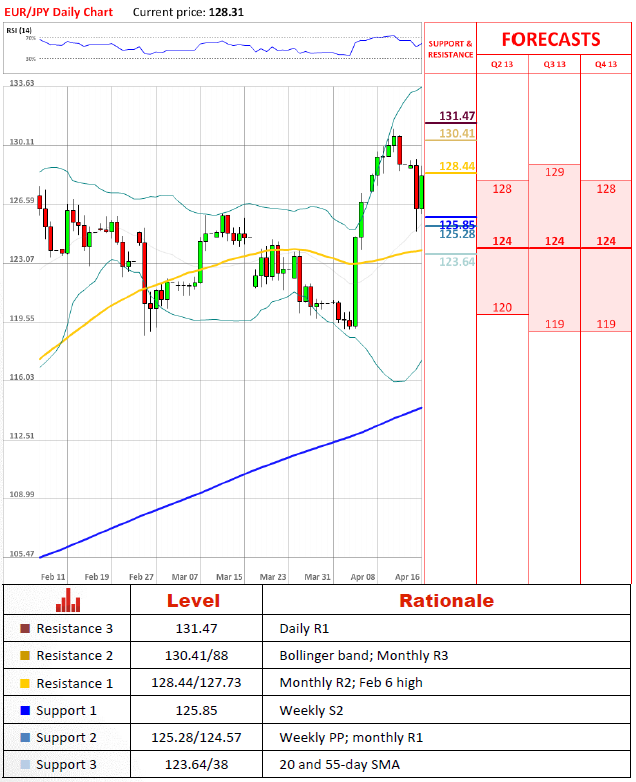Select the 'Resistance 2' row label
Viewport: 636px width, 782px height.
point(75,655)
